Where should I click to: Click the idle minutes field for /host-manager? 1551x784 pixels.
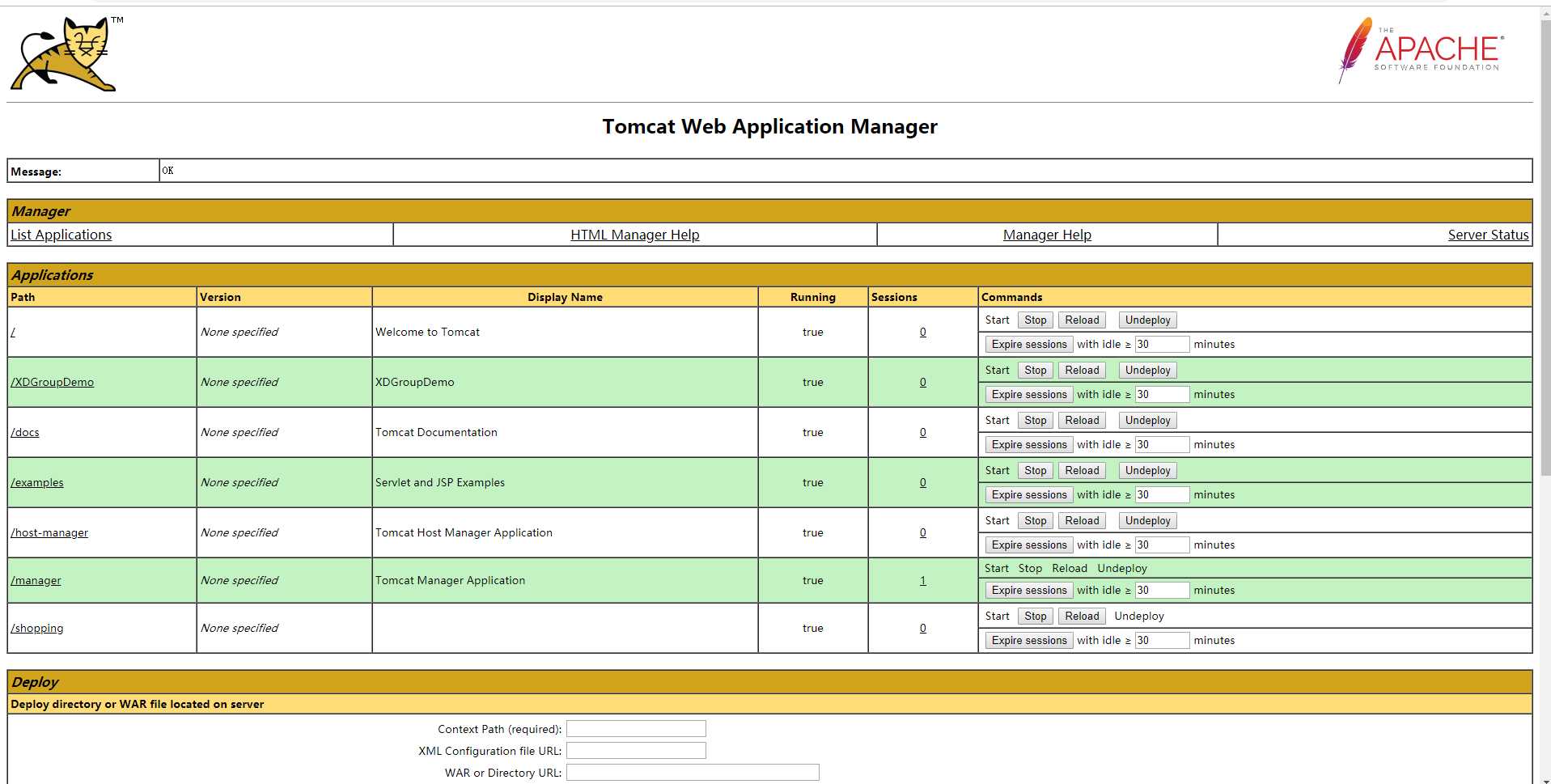[x=1162, y=545]
